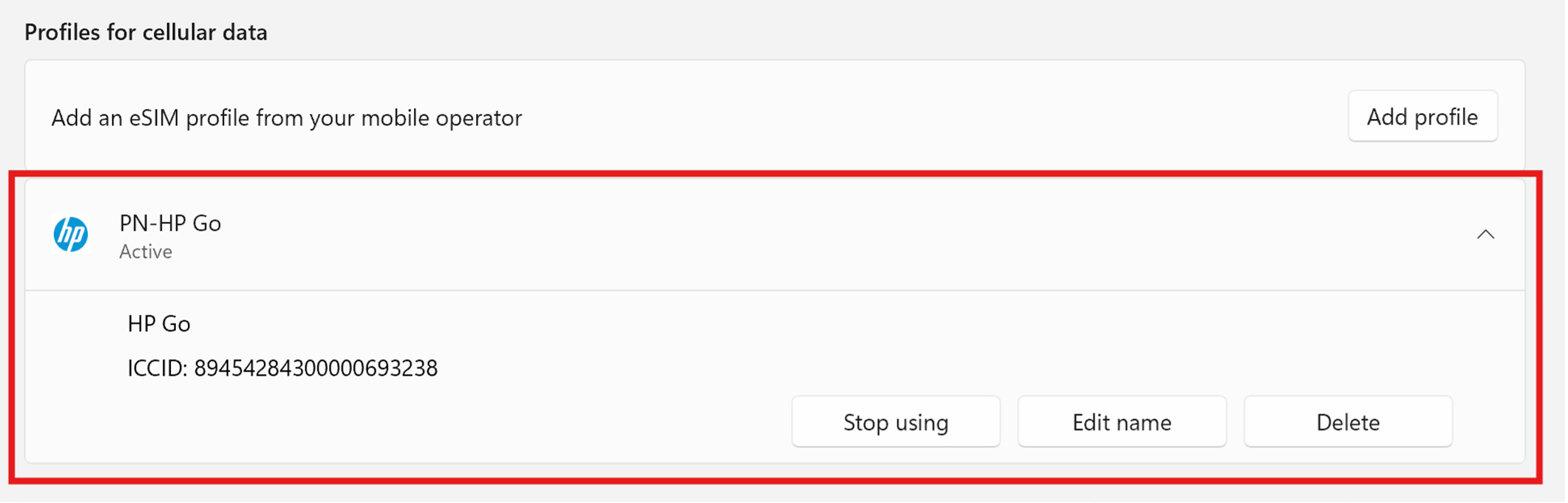Viewport: 1568px width, 503px height.
Task: Click the Profiles for cellular data heading
Action: pyautogui.click(x=146, y=33)
